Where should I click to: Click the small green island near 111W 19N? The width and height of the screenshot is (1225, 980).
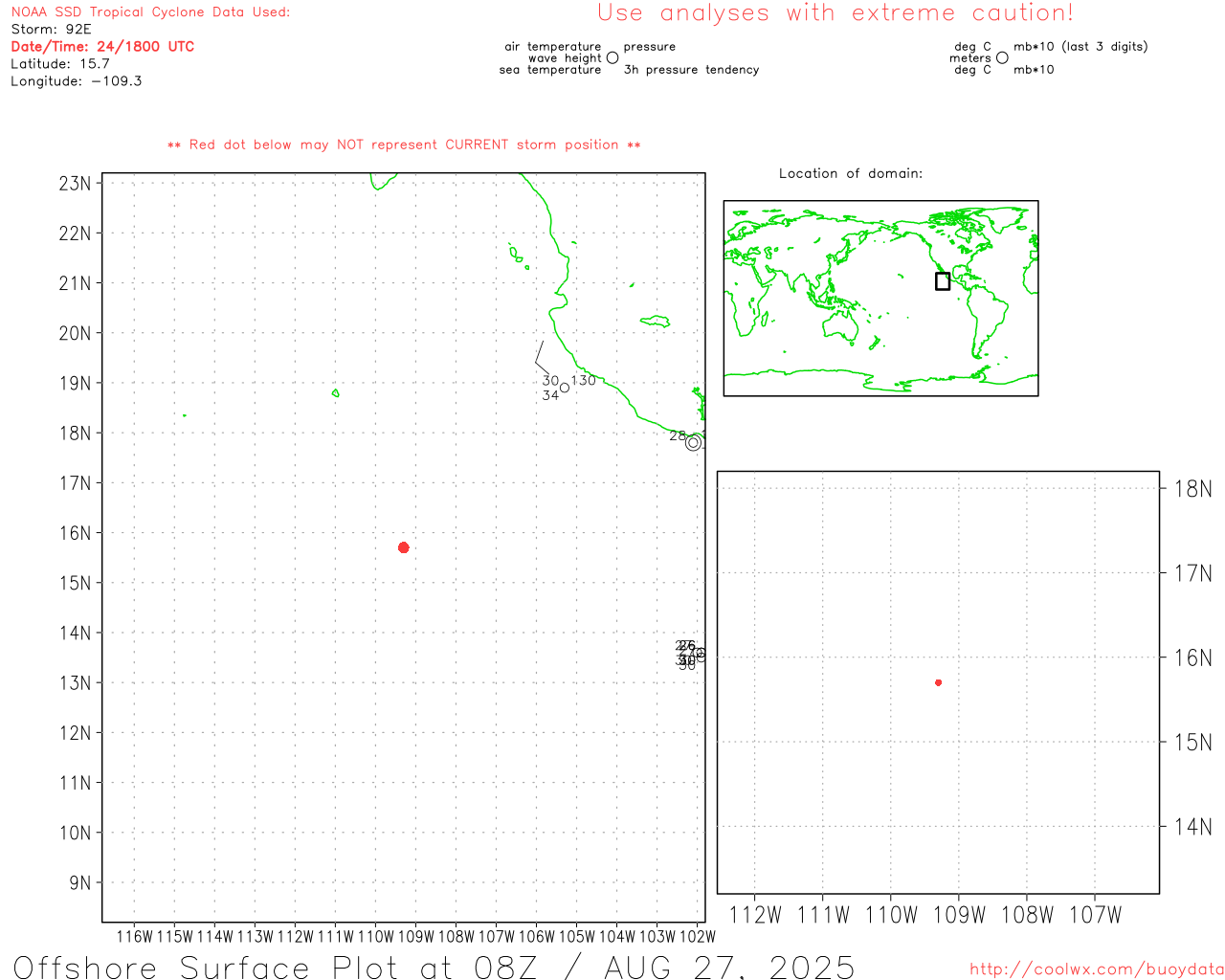point(335,392)
